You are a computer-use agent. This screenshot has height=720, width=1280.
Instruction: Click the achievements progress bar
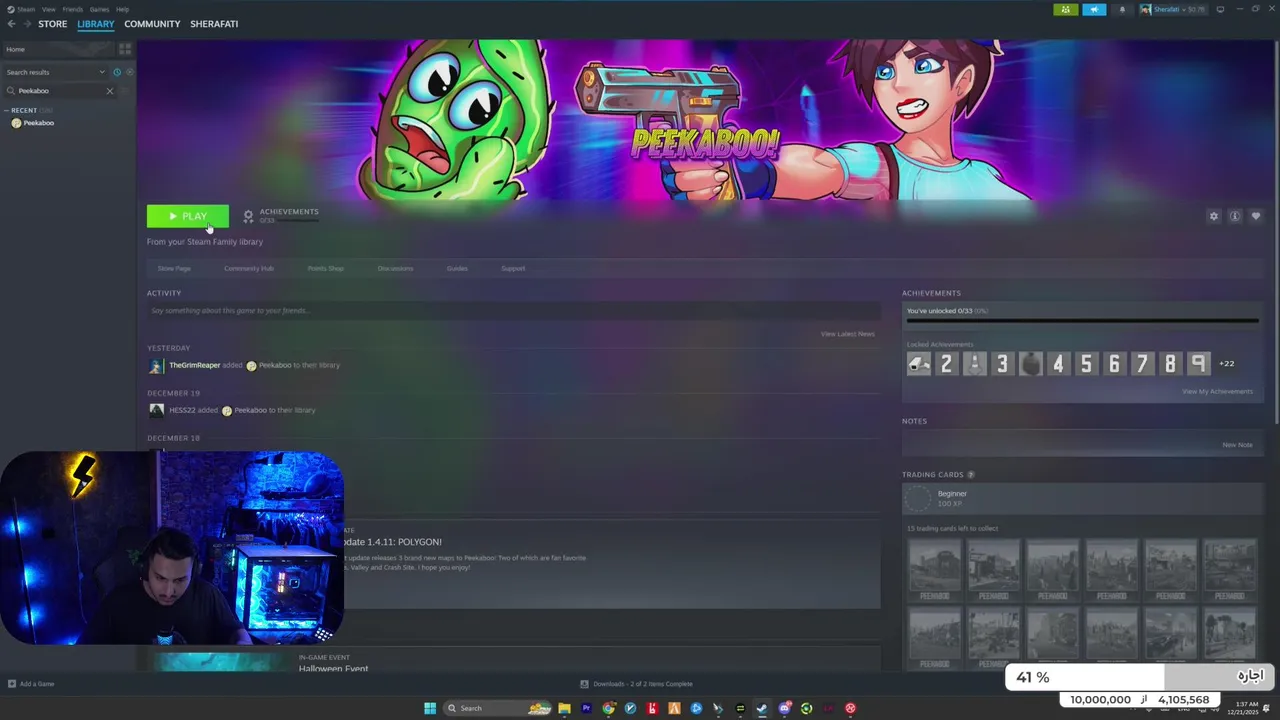(x=1082, y=321)
